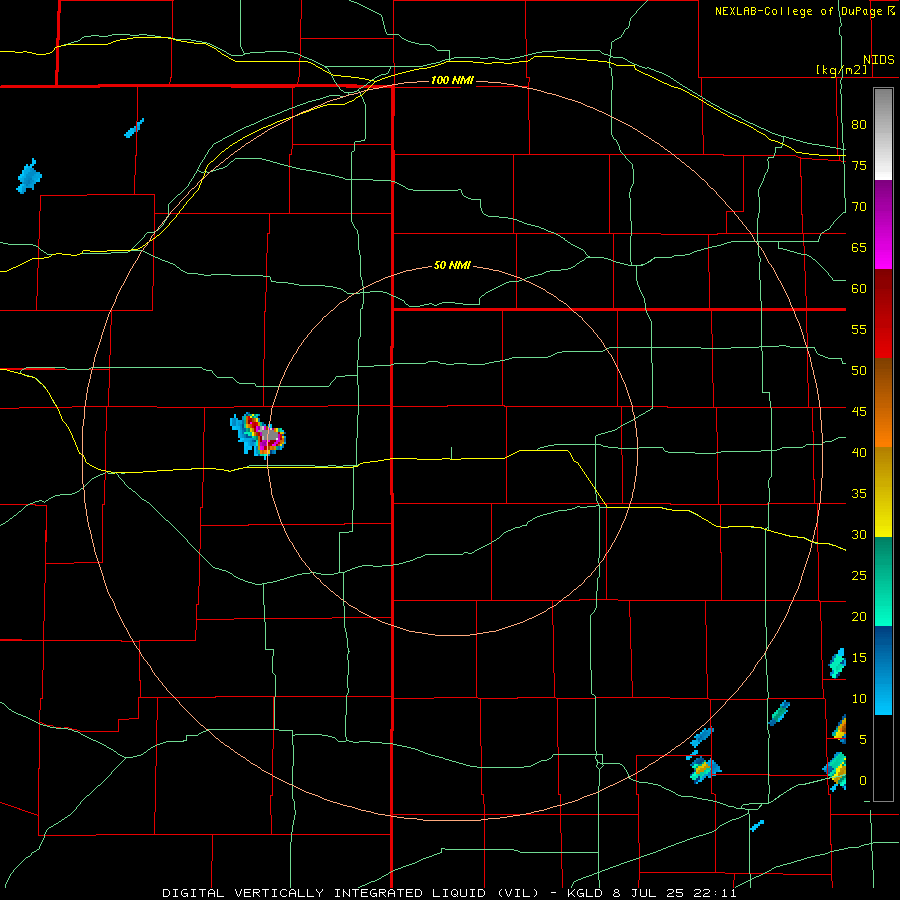Click the scale value 60
This screenshot has width=900, height=900.
click(859, 288)
